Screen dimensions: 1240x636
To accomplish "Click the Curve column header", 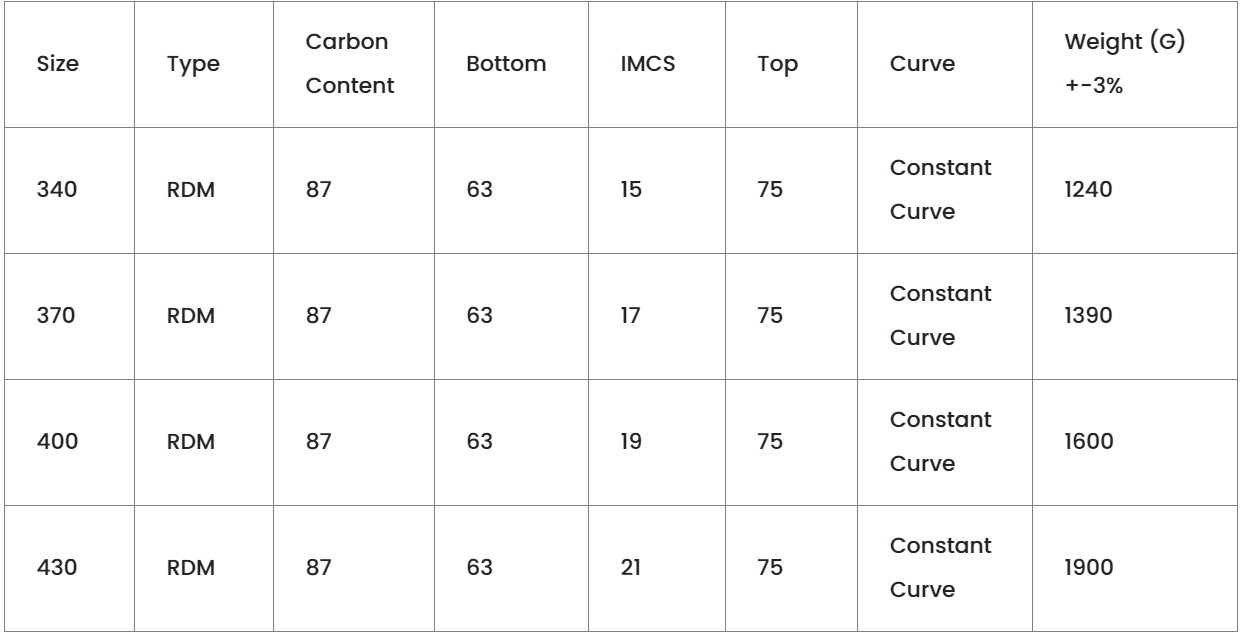I will pyautogui.click(x=922, y=65).
